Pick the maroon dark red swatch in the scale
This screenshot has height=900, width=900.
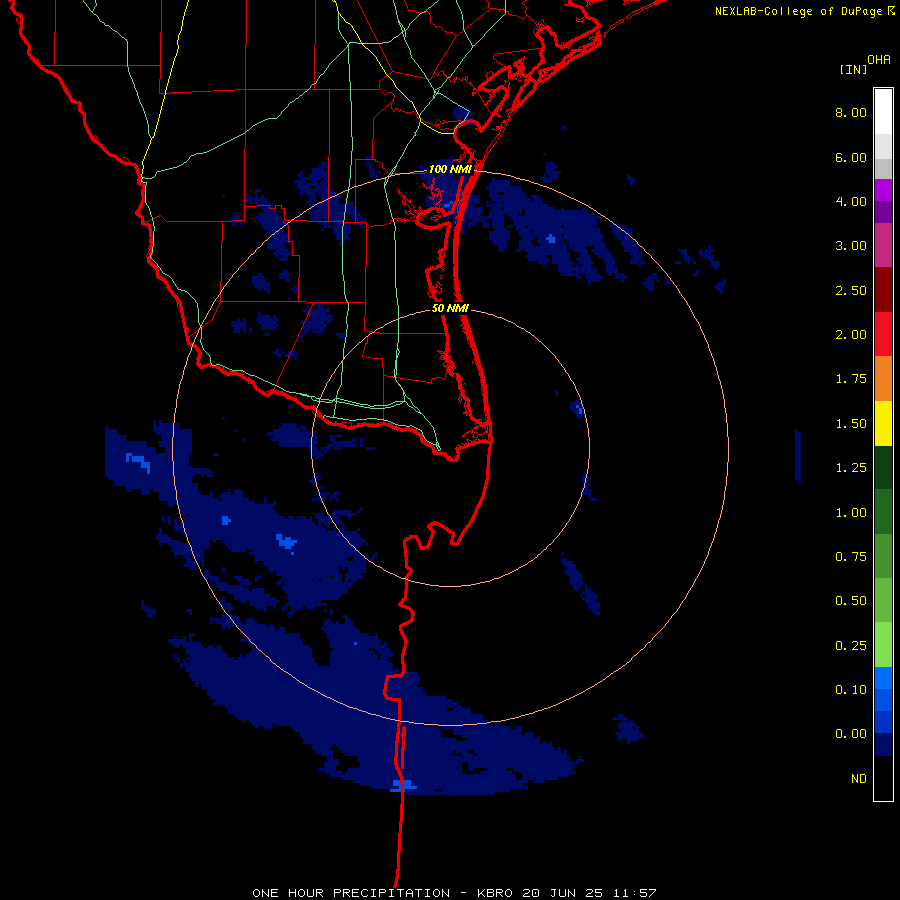click(x=883, y=290)
